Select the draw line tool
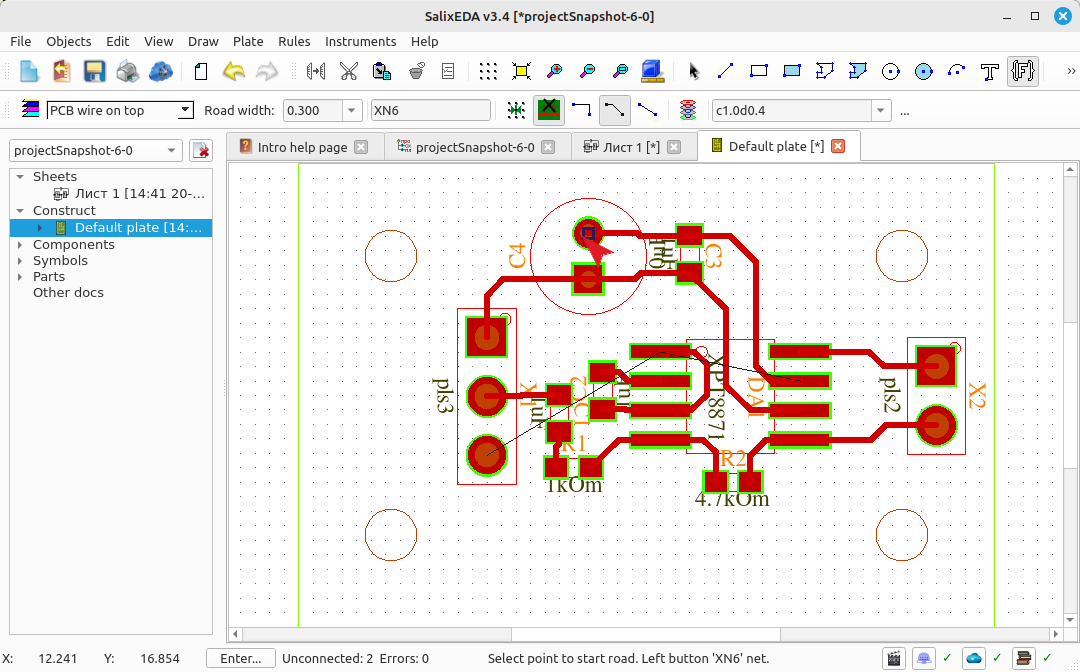Image resolution: width=1080 pixels, height=672 pixels. coord(725,71)
